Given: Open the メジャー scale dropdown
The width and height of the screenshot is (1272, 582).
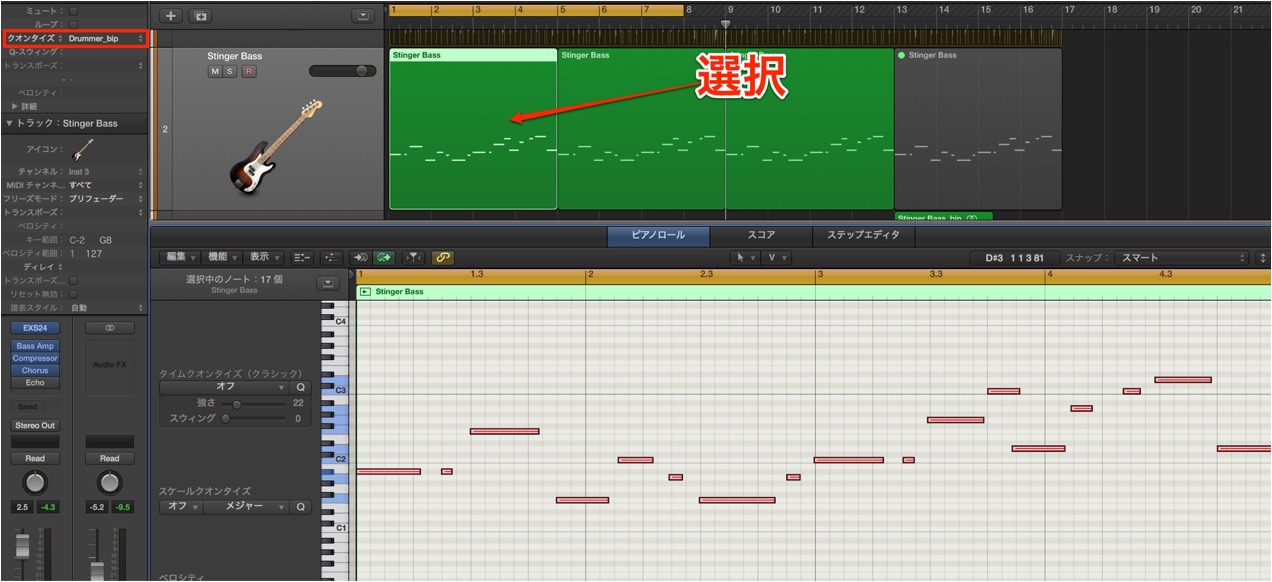Looking at the screenshot, I should click(x=246, y=507).
